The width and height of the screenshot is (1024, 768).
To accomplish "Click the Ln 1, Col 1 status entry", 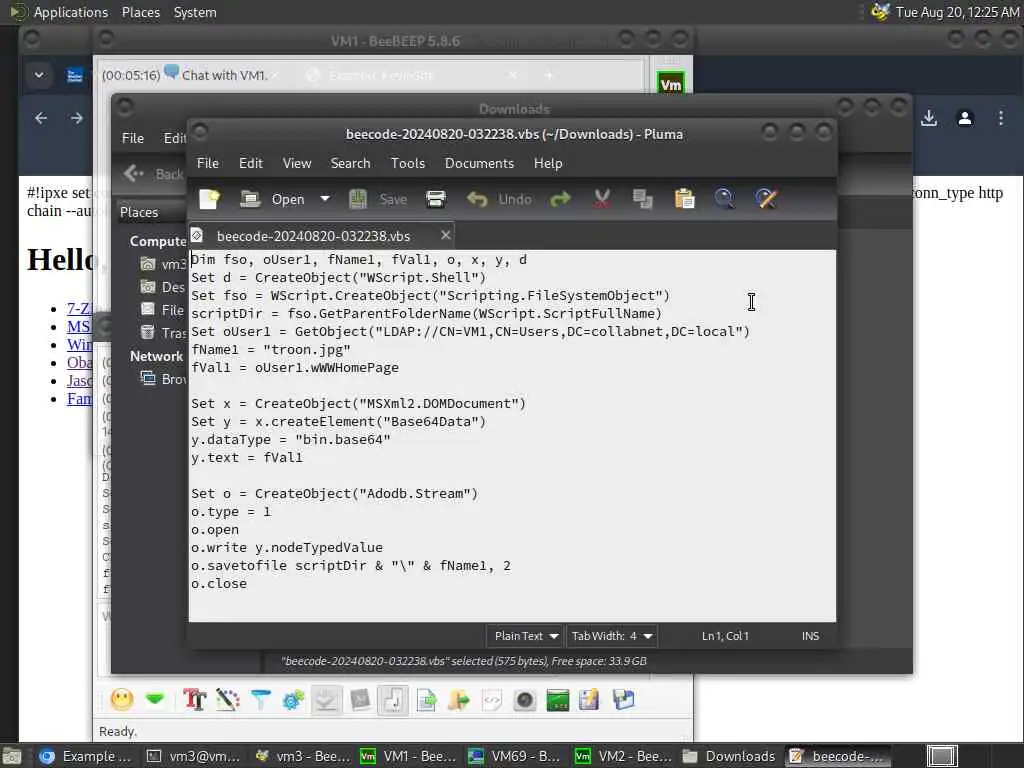I will pyautogui.click(x=725, y=635).
